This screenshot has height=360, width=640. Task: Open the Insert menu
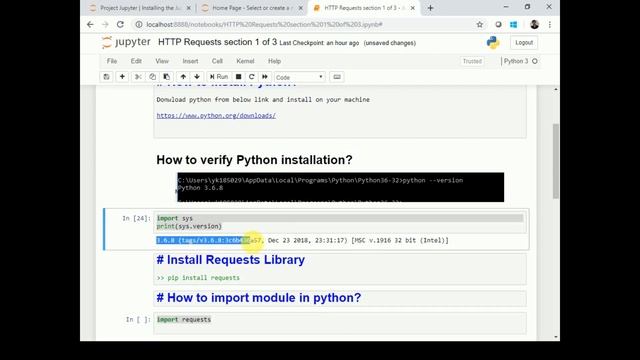click(190, 61)
